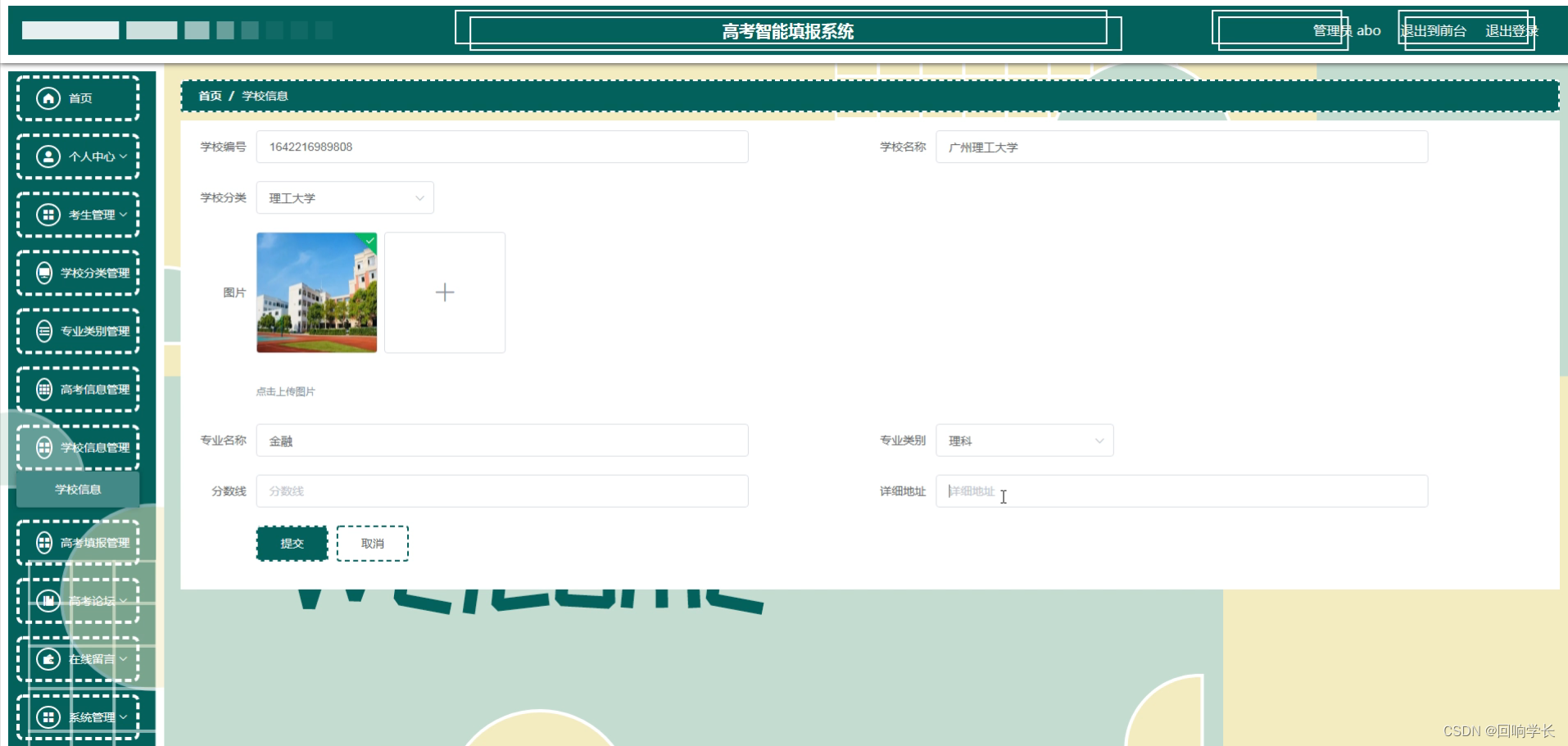
Task: Click the 取消 cancel button
Action: (x=372, y=543)
